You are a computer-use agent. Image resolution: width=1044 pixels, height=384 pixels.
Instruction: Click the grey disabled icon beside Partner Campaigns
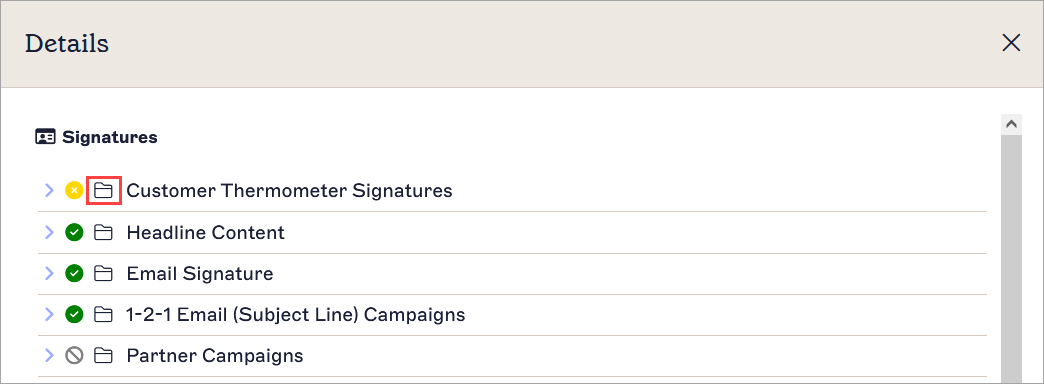(74, 356)
